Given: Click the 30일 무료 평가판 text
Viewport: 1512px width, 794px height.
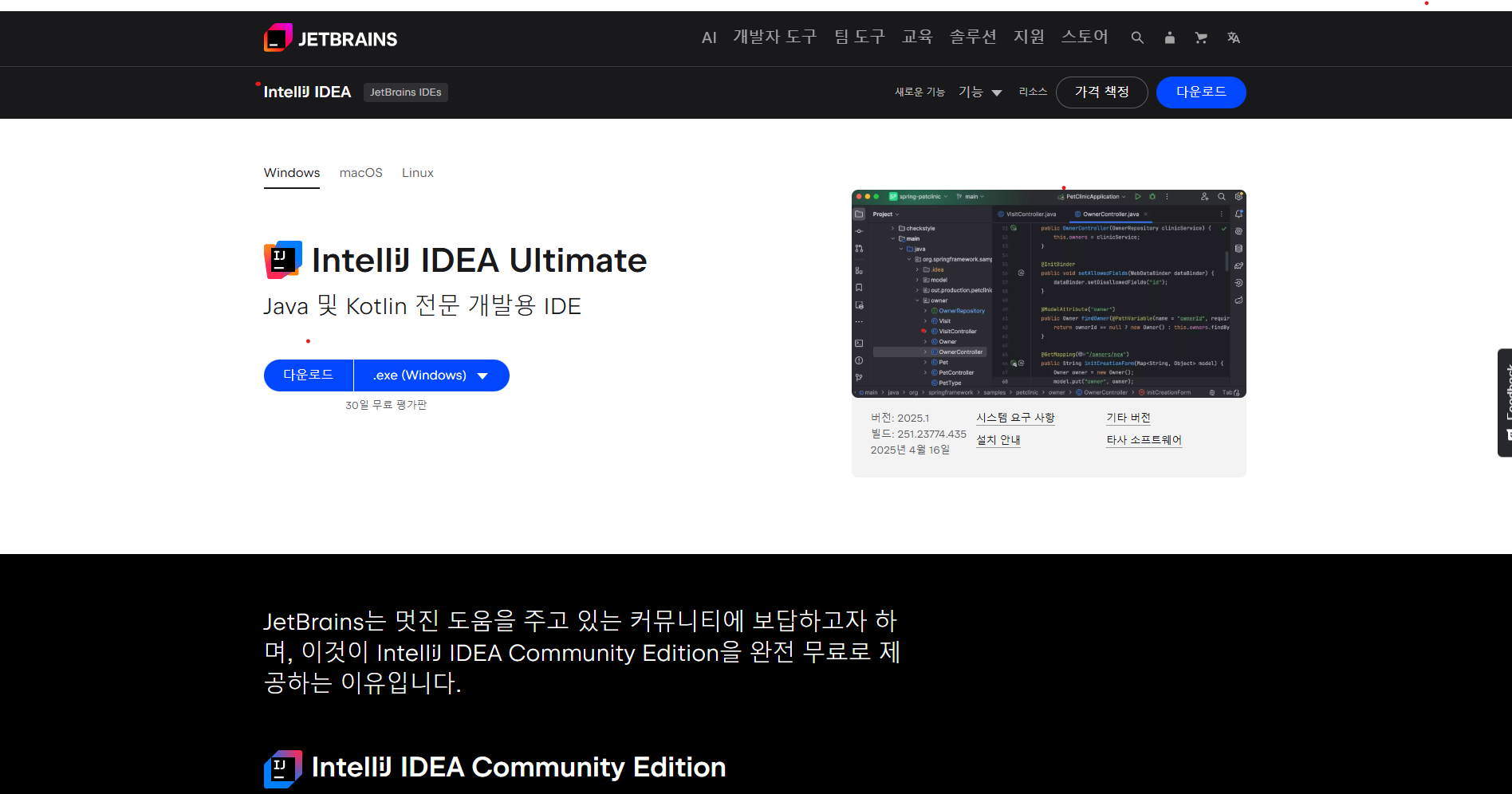Looking at the screenshot, I should point(386,405).
